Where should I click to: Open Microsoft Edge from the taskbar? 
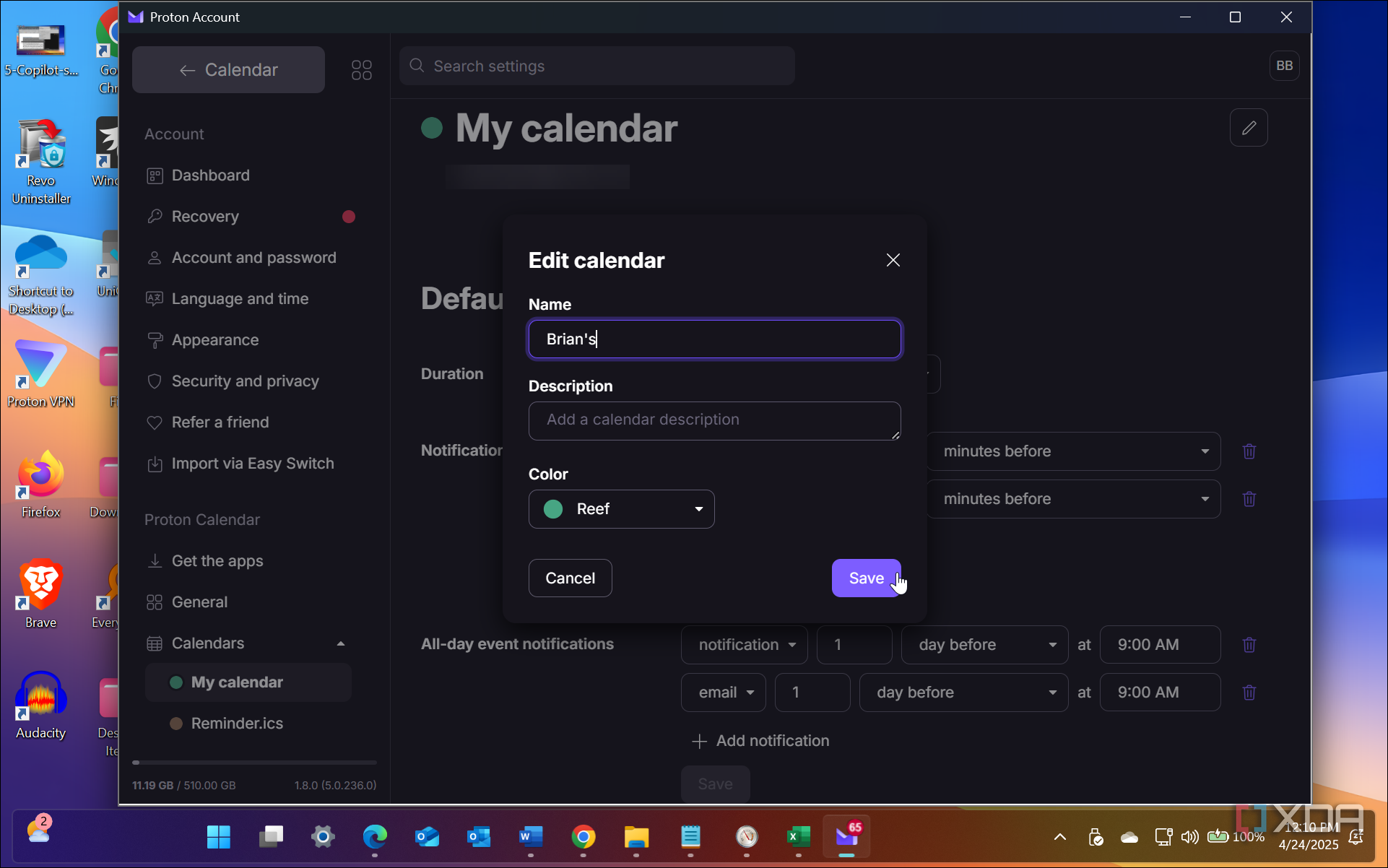point(375,837)
